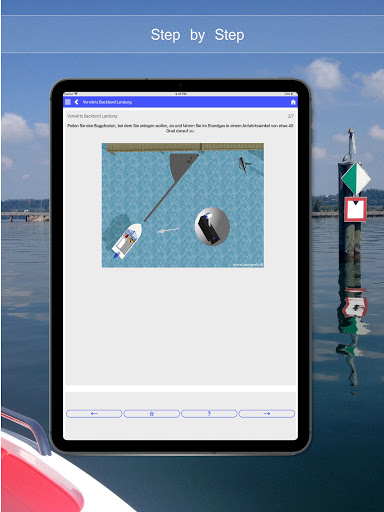The height and width of the screenshot is (512, 384).
Task: Open the hamburger menu icon
Action: [x=68, y=102]
